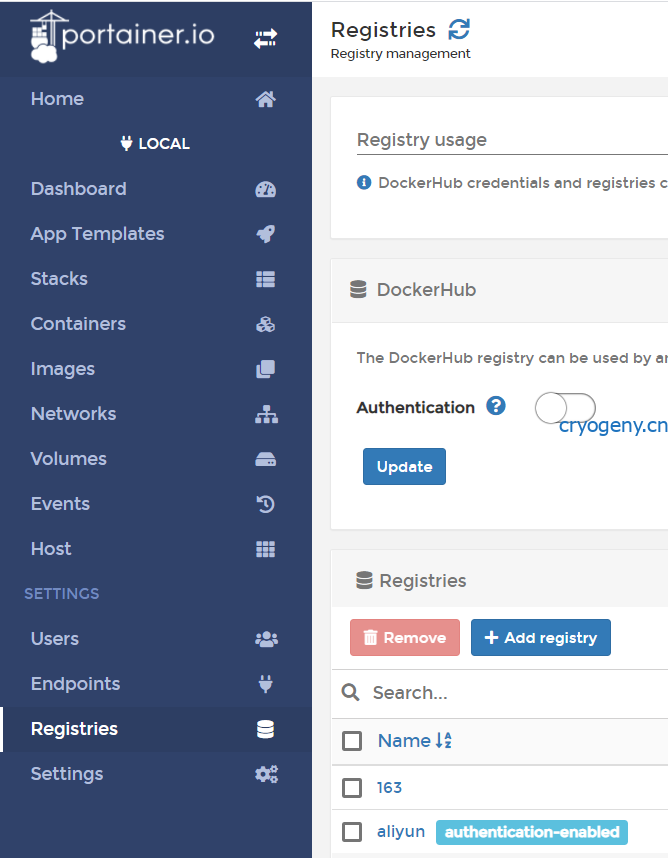Click the authentication-enabled badge
This screenshot has width=668, height=858.
coord(532,832)
